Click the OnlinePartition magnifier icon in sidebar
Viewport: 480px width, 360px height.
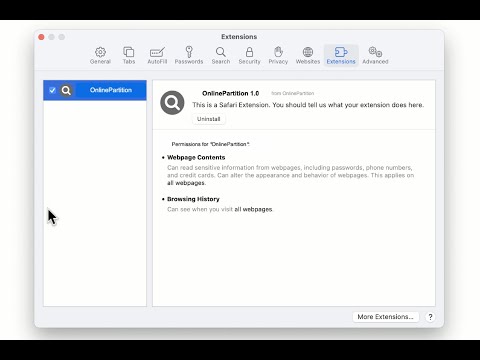66,90
